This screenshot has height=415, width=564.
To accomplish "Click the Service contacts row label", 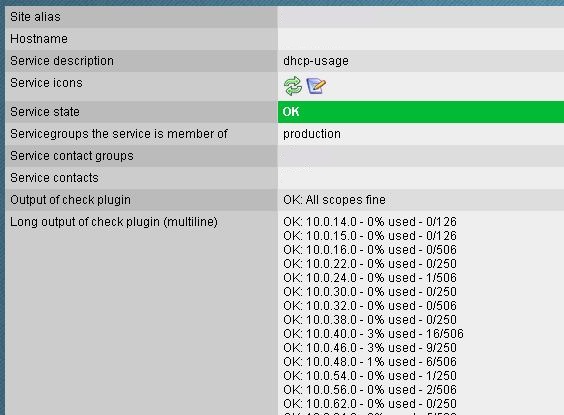I will [54, 178].
